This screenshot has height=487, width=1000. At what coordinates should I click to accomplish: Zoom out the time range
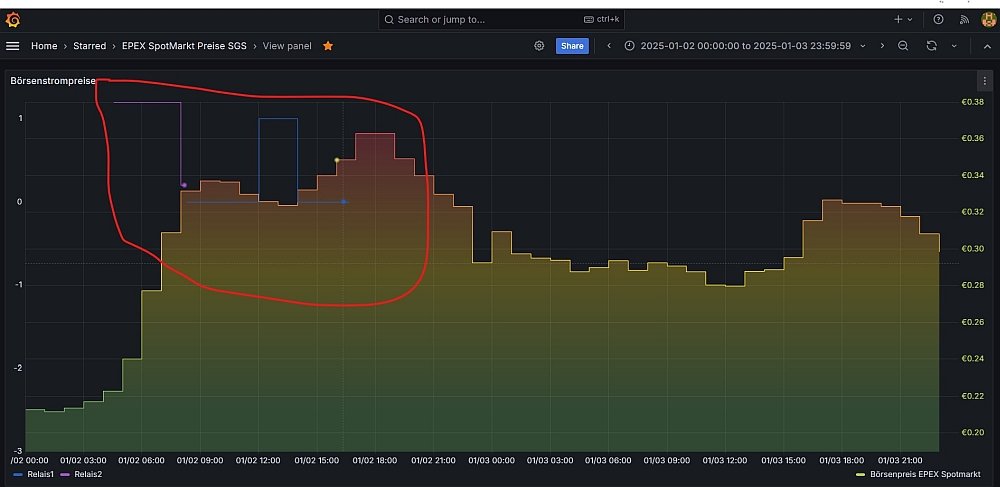click(x=903, y=46)
